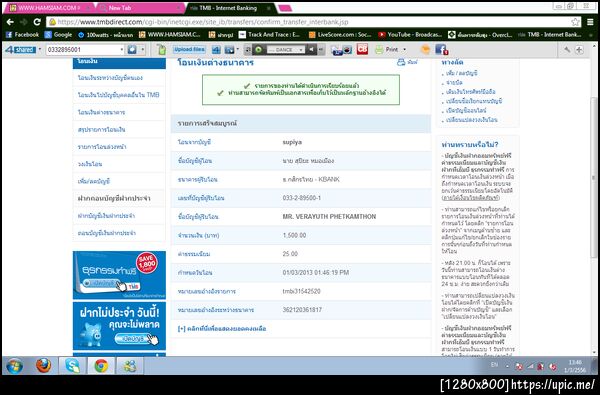
Task: Open the Facebook toolbar icon with notification badge
Action: pyautogui.click(x=441, y=49)
